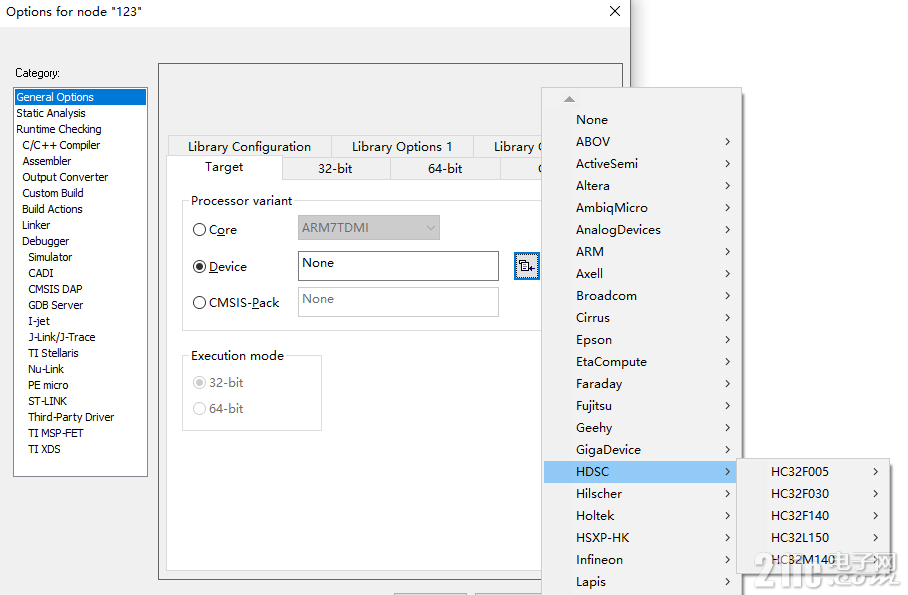Image resolution: width=908 pixels, height=595 pixels.
Task: Expand the AnalogDevices vendor submenu
Action: (641, 229)
